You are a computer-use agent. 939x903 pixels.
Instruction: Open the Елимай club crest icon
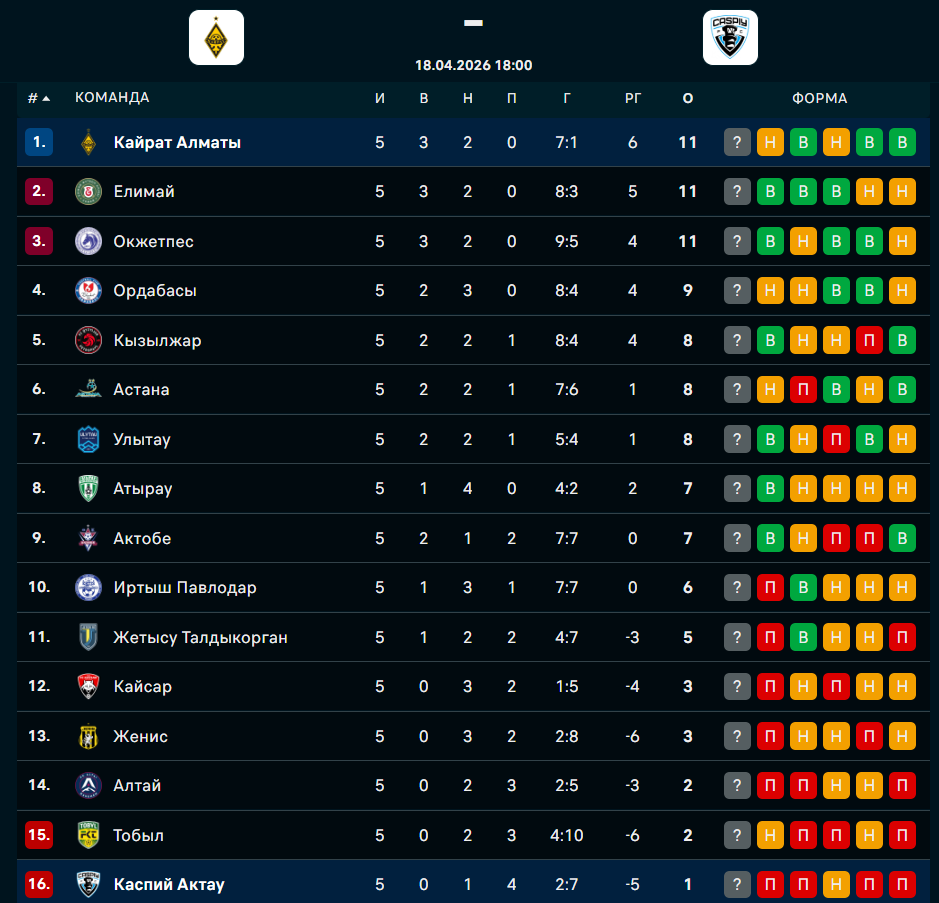[x=88, y=192]
